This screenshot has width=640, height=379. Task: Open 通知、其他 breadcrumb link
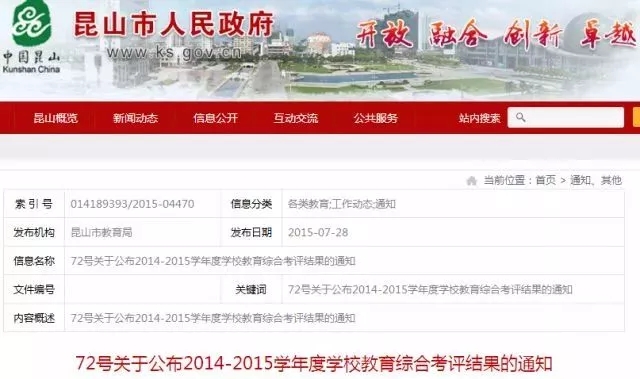pyautogui.click(x=596, y=180)
